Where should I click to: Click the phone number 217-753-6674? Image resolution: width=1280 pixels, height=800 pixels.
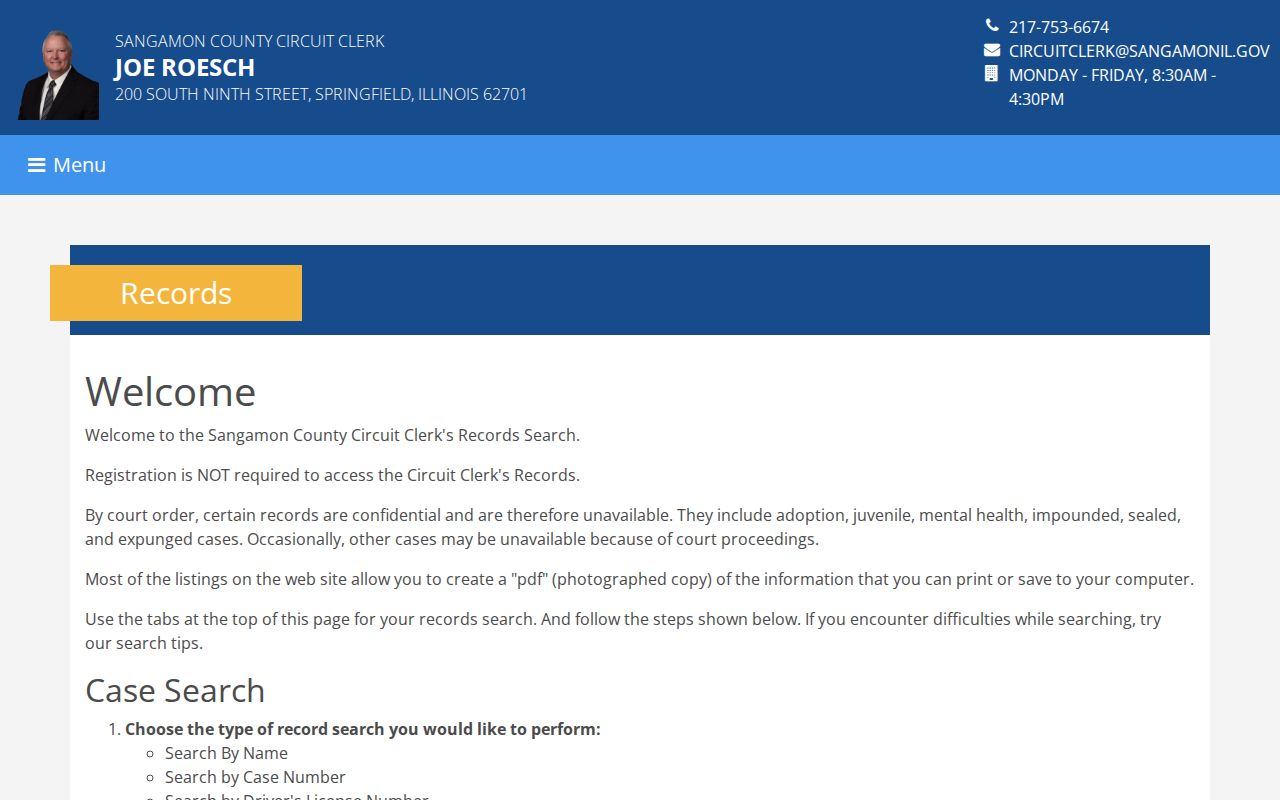pos(1059,27)
